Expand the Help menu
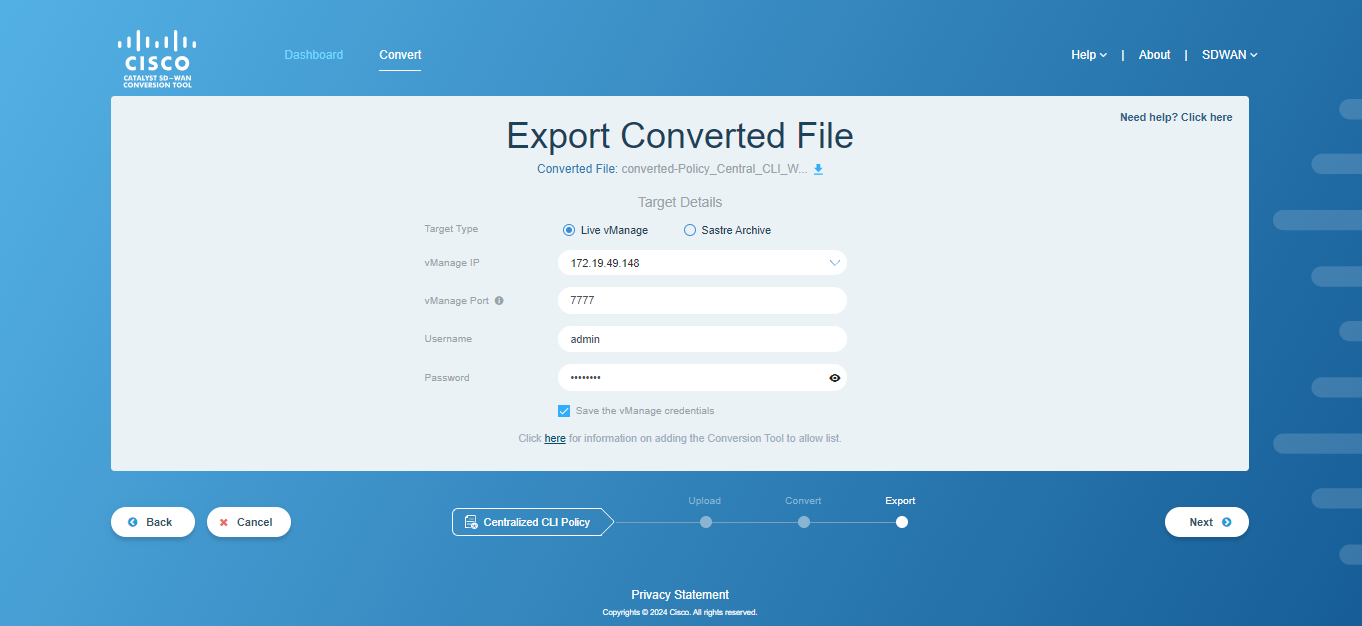The height and width of the screenshot is (626, 1362). point(1089,55)
